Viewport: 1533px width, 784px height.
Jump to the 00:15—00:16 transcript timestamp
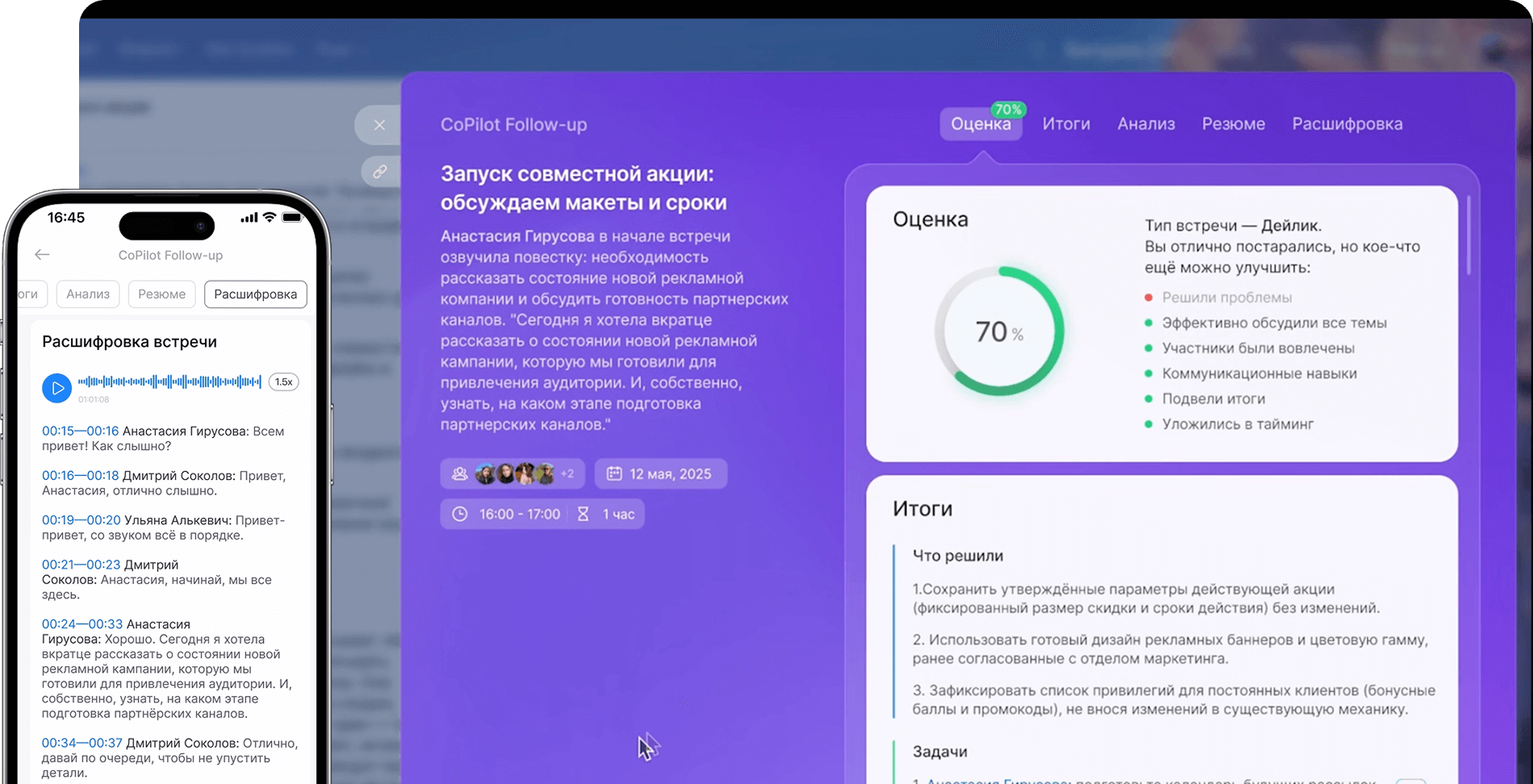tap(80, 432)
